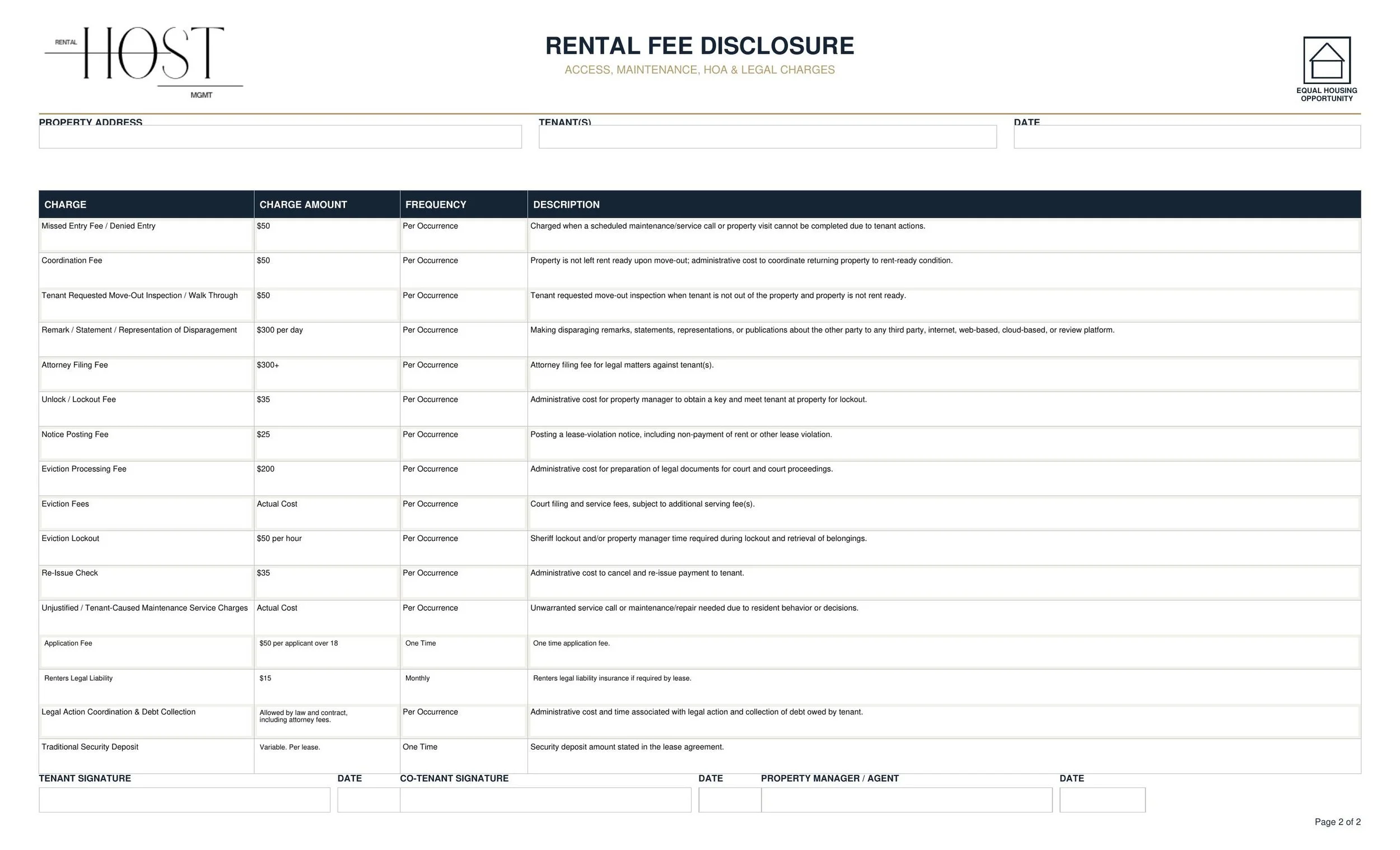Click the DESCRIPTION column header

click(944, 204)
